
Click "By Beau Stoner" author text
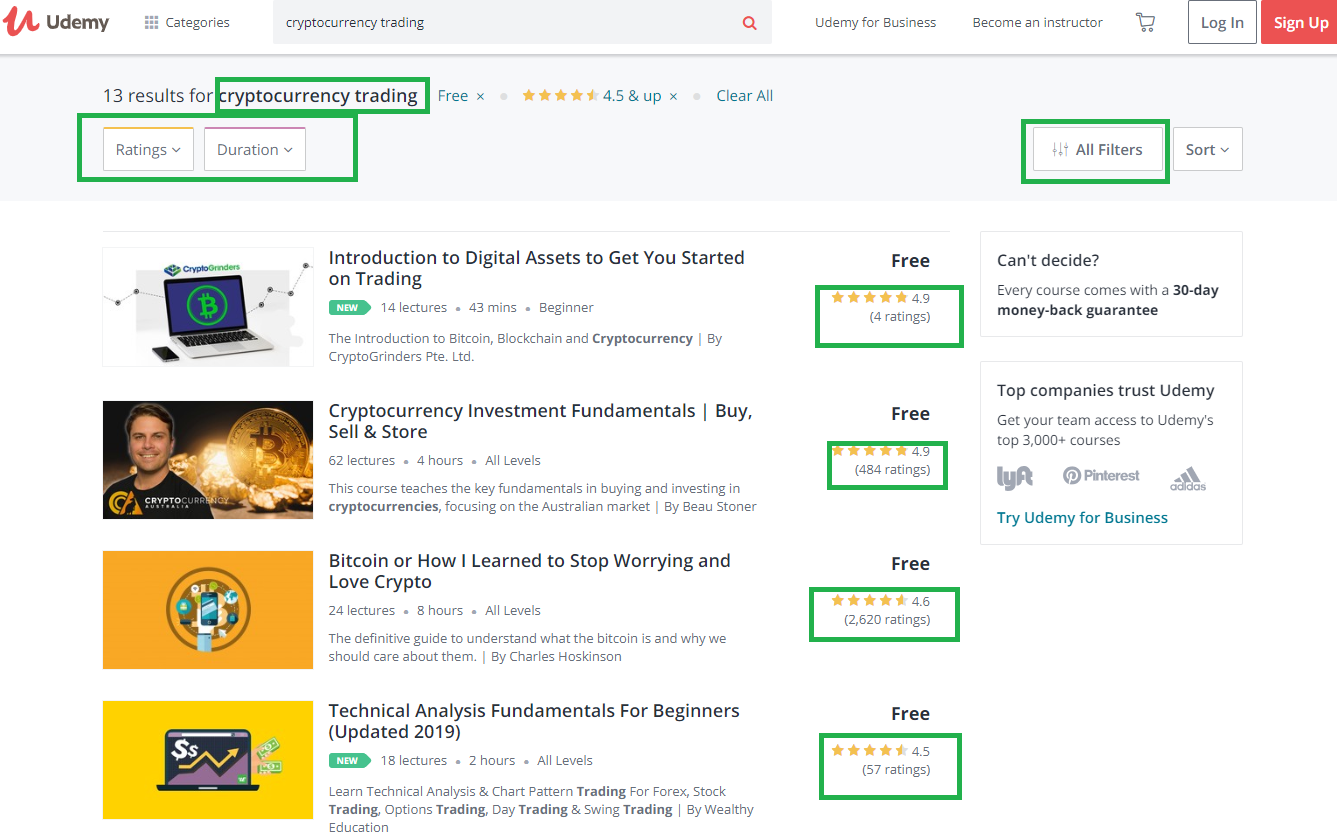710,507
